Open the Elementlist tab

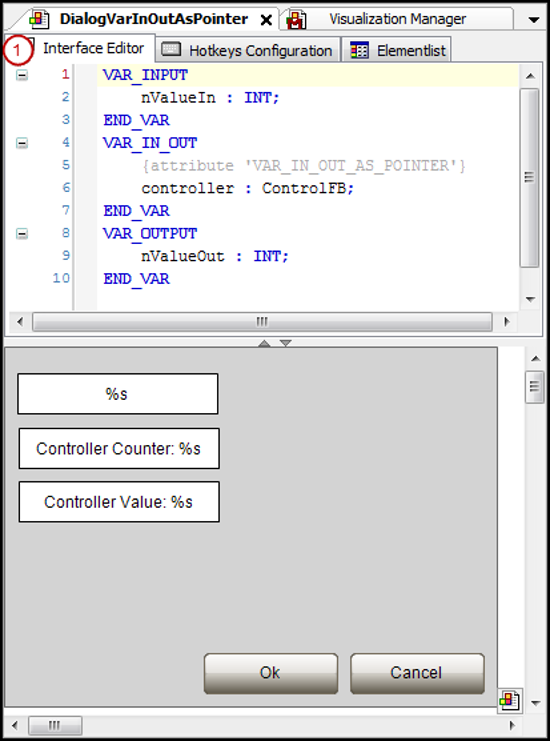tap(396, 50)
